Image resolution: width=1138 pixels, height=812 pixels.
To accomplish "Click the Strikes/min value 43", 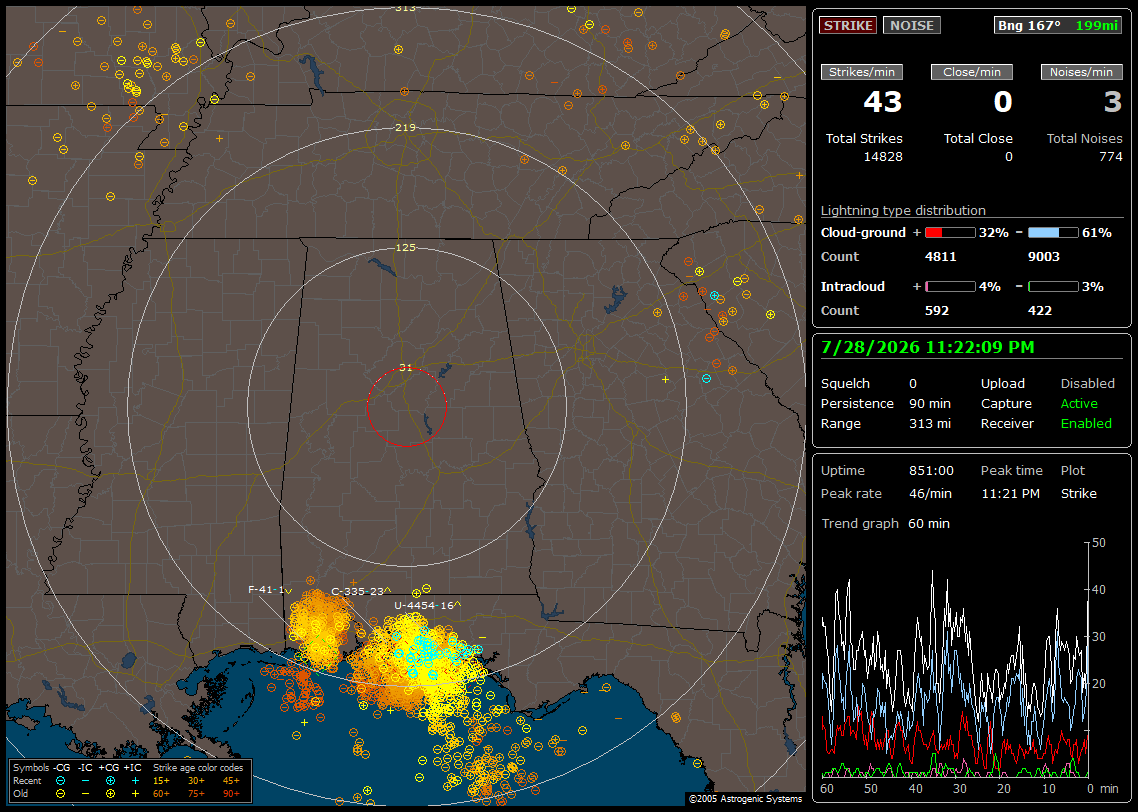I will point(883,102).
